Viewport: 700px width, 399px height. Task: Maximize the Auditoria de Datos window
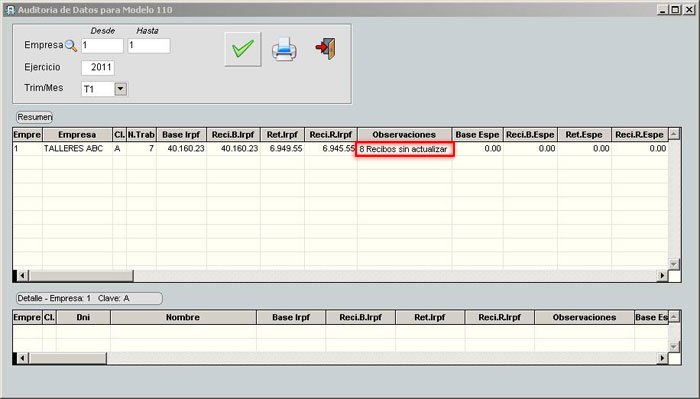(x=675, y=9)
